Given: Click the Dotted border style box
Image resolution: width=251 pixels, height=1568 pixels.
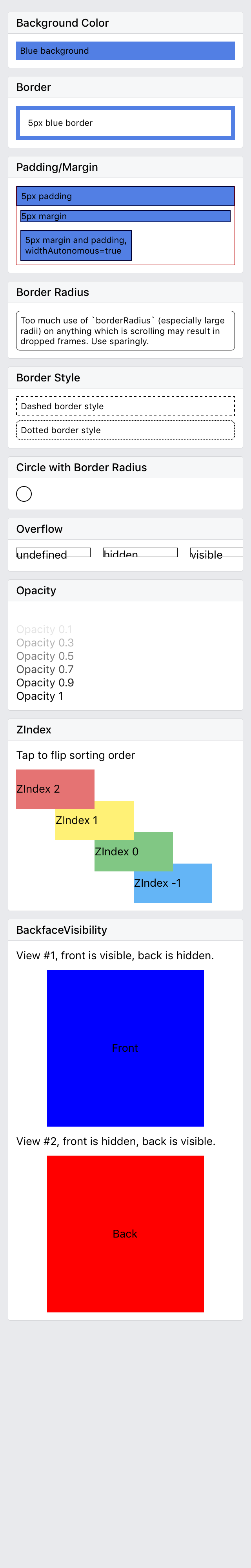Looking at the screenshot, I should pos(125,430).
